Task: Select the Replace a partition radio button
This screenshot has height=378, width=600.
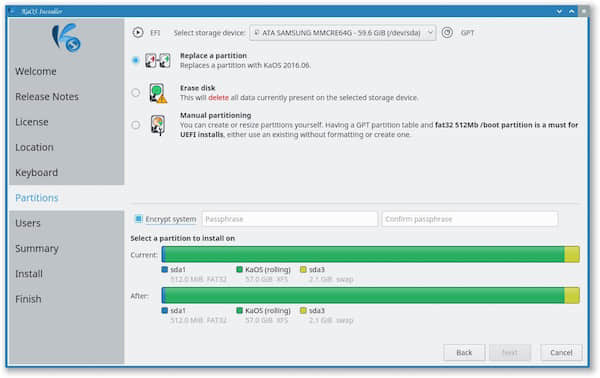Action: tap(135, 60)
